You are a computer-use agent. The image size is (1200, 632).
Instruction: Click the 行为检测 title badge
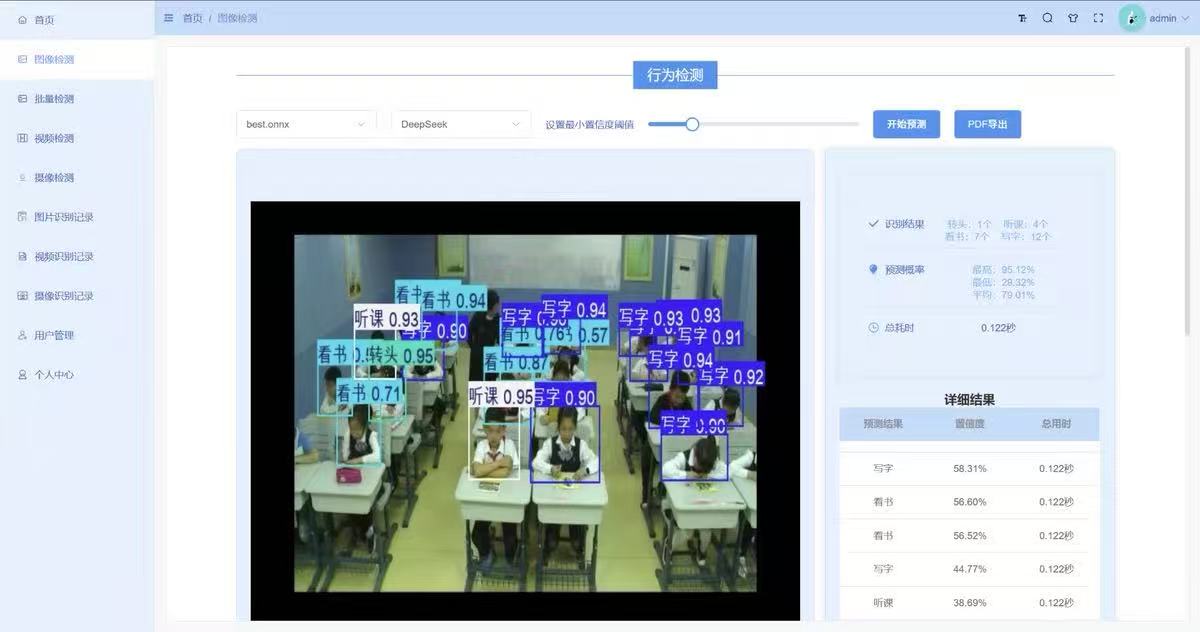675,75
